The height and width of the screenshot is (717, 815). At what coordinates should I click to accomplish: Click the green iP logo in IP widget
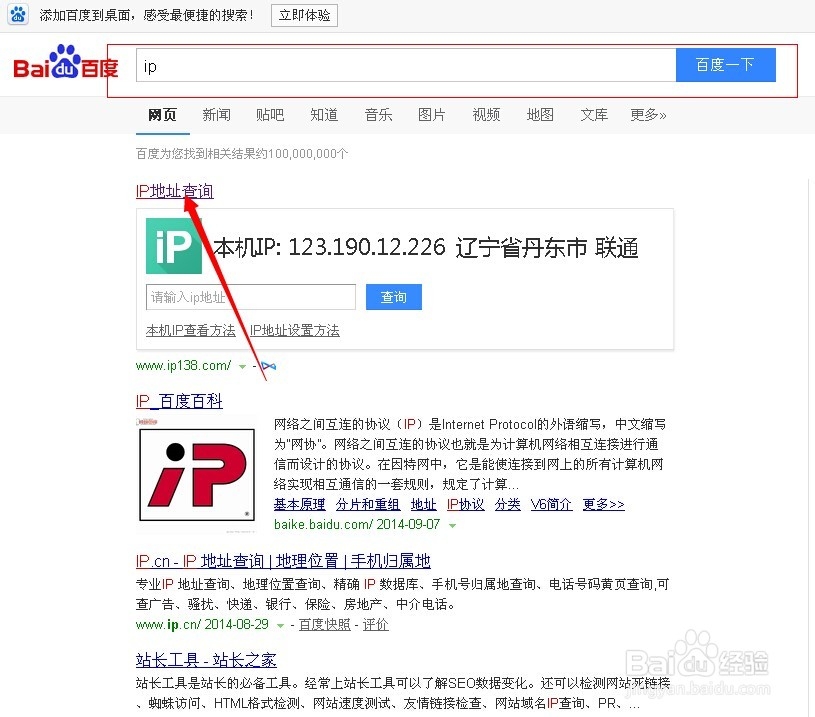click(174, 246)
